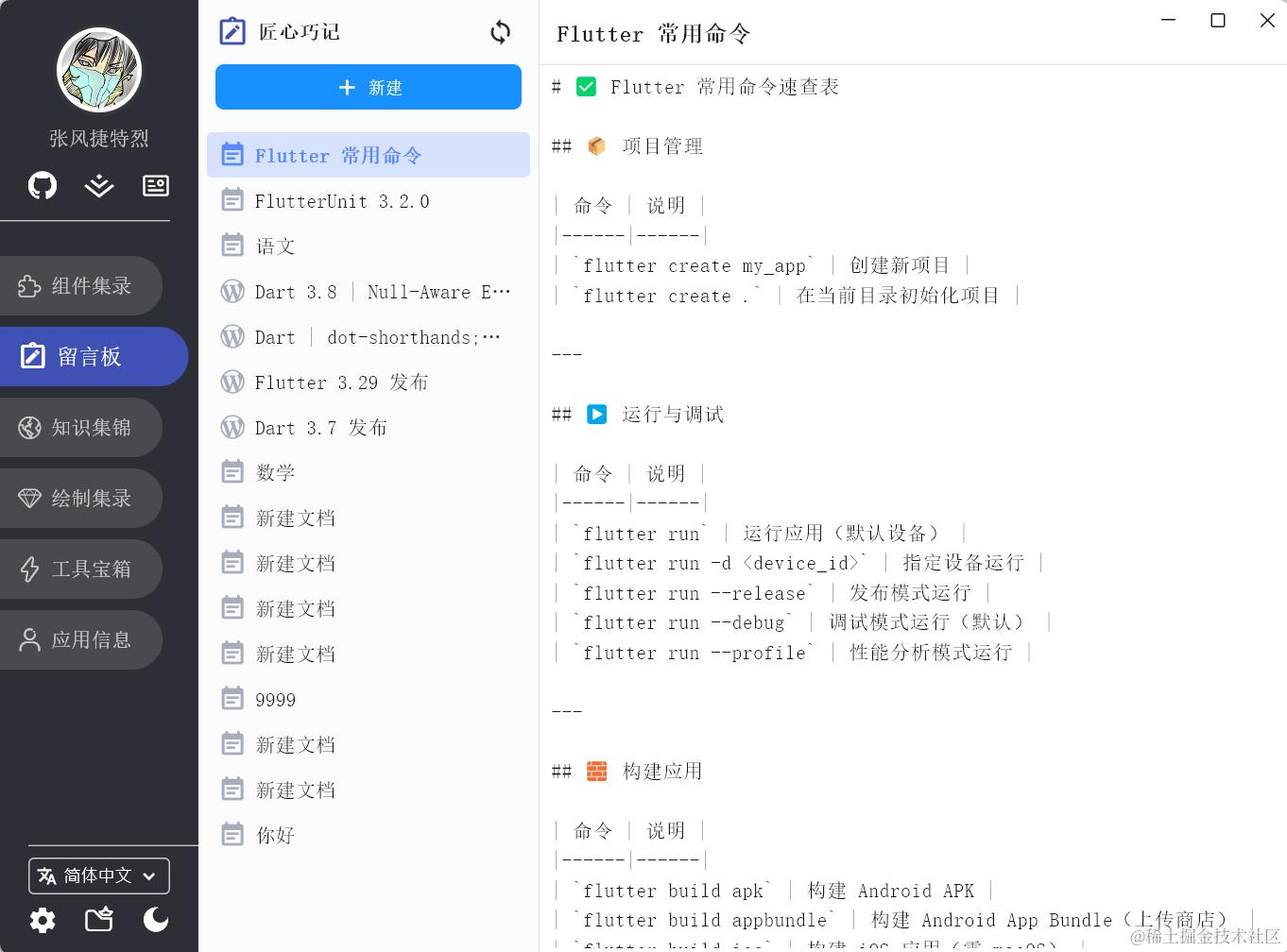Open the news card icon in sidebar

click(156, 185)
